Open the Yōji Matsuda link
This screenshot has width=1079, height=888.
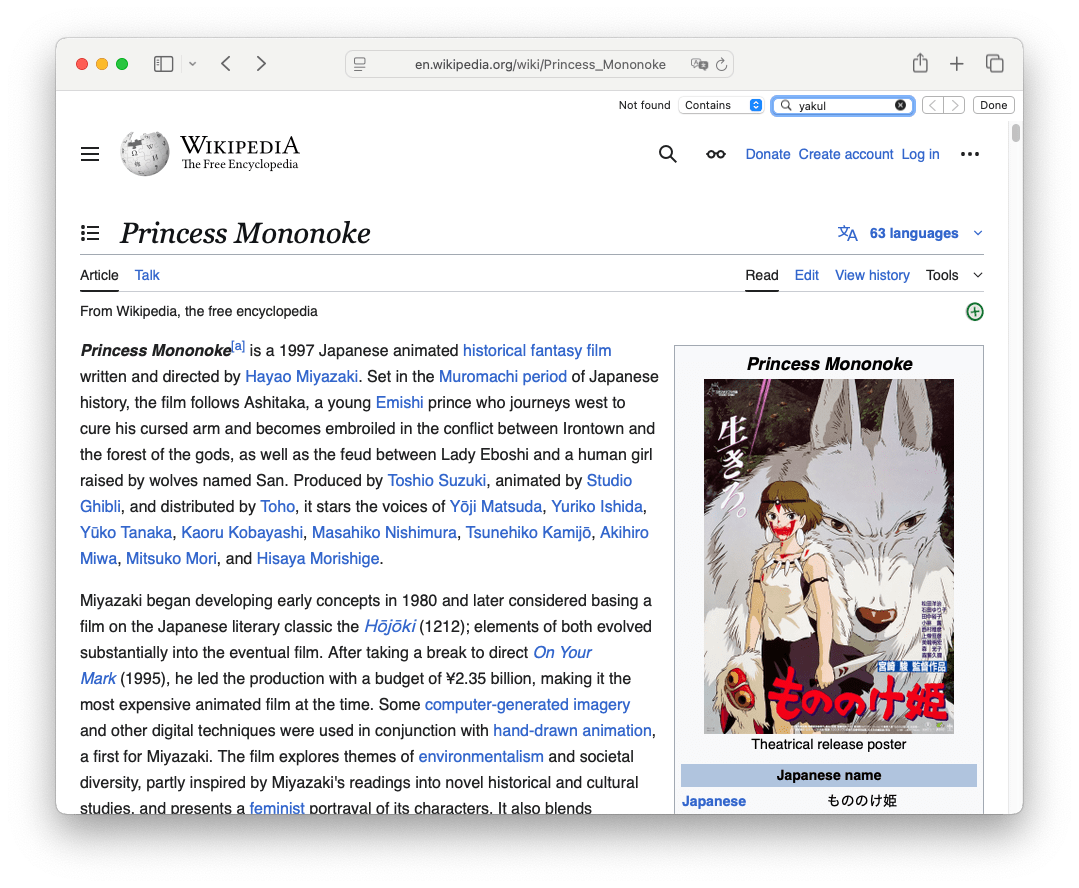(495, 507)
